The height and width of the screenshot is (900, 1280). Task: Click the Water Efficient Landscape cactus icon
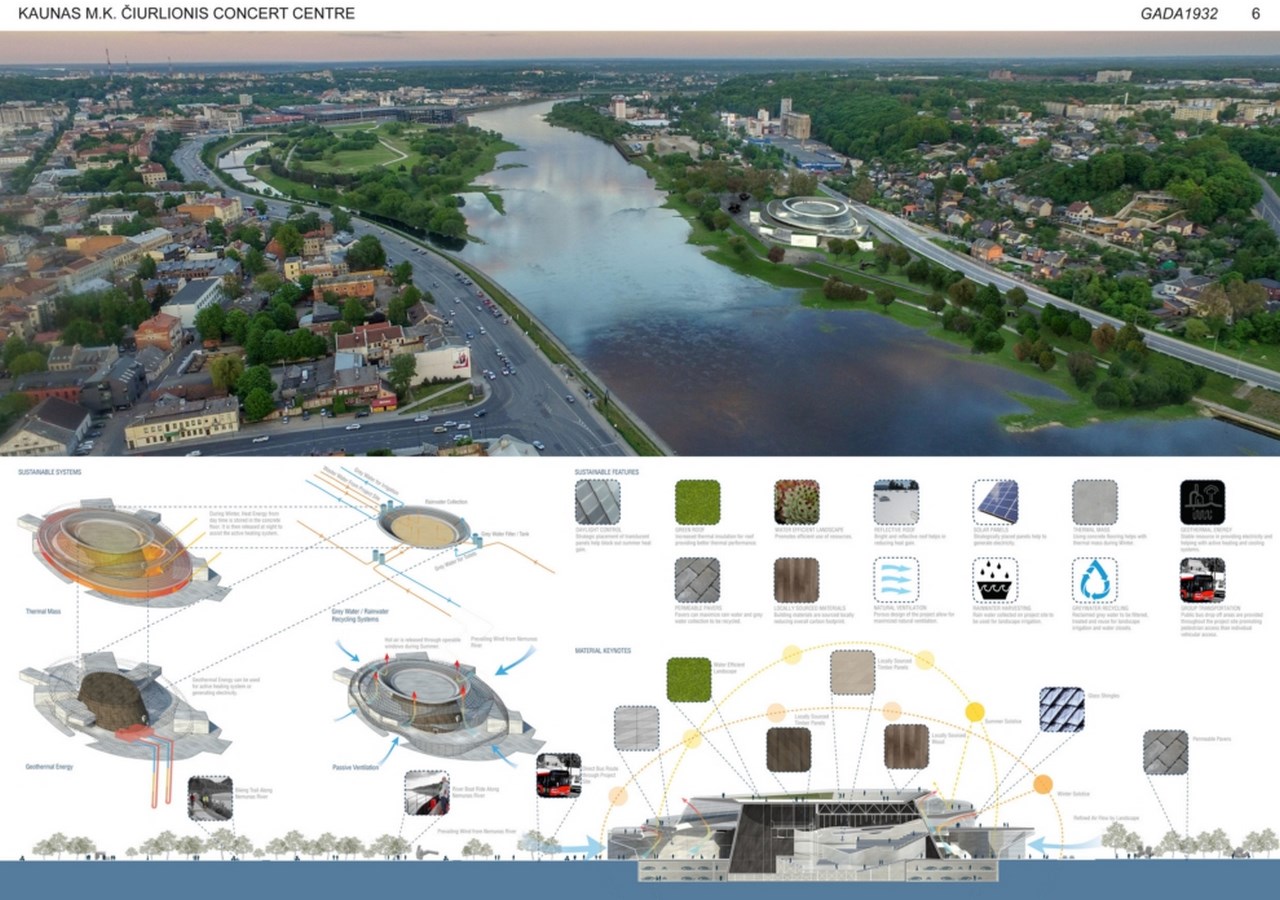(x=796, y=502)
